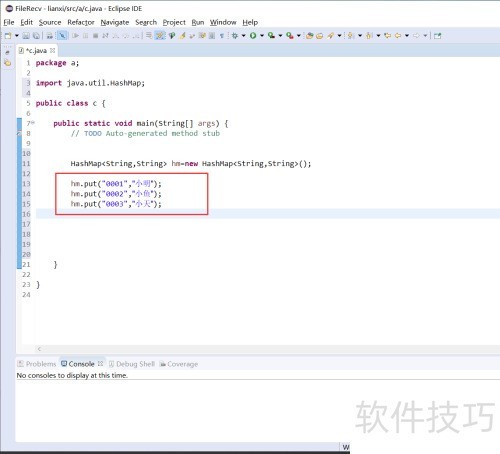Click the back navigation arrow
Image resolution: width=500 pixels, height=454 pixels.
[398, 36]
